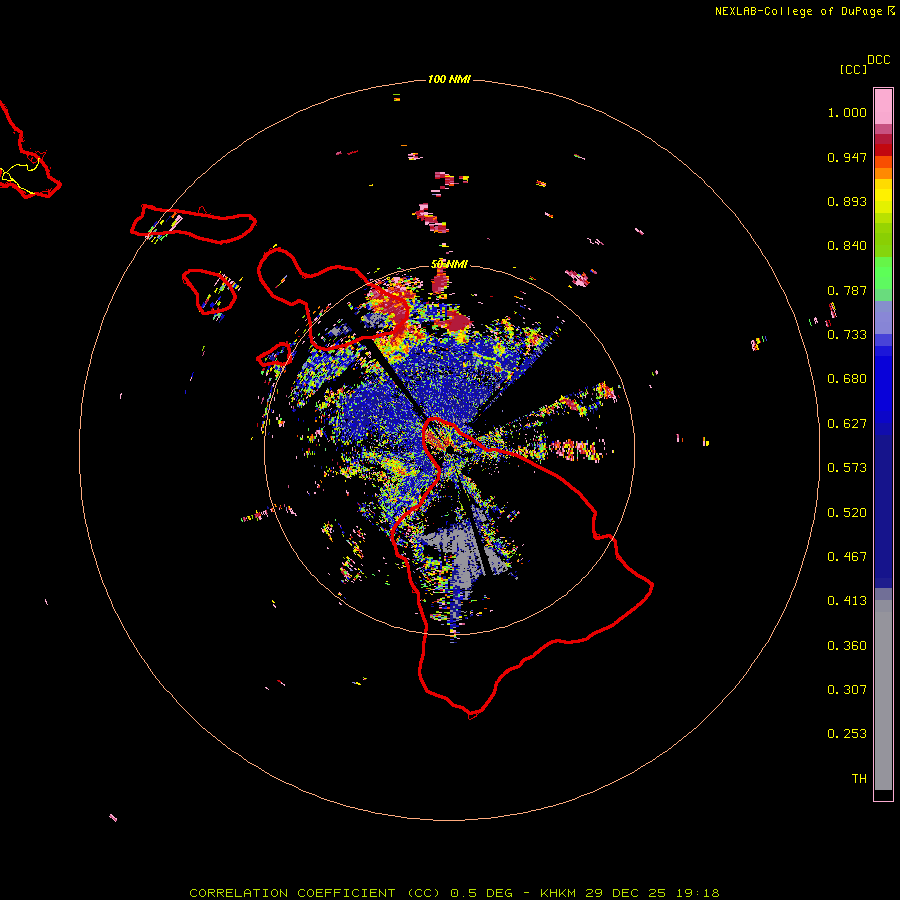Viewport: 900px width, 900px height.
Task: Click the Correlation Coefficient caption at bottom
Action: 454,893
